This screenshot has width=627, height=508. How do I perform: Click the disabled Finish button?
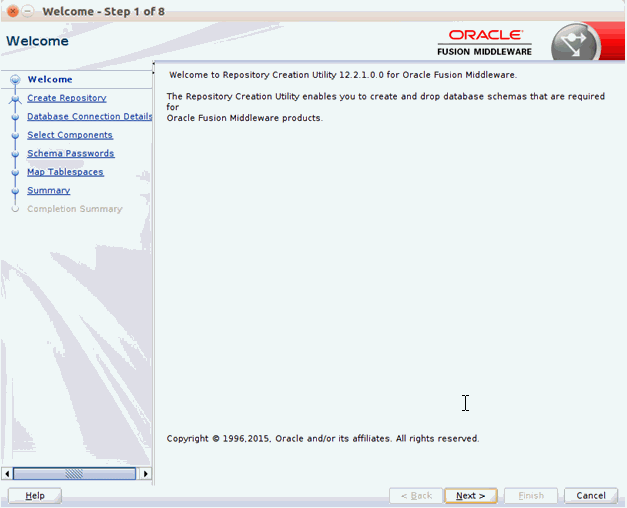[x=531, y=496]
